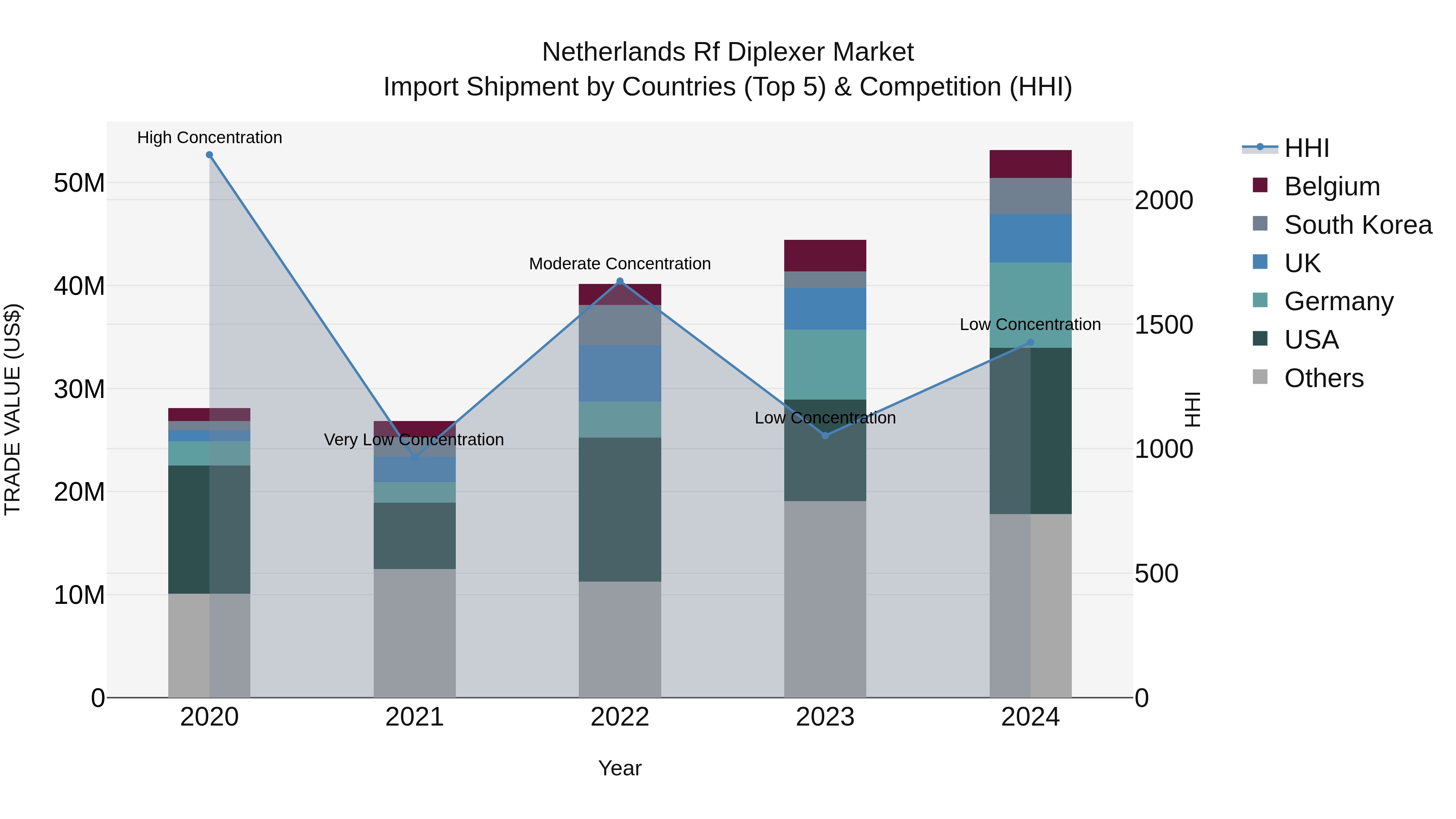Click the 40M y-axis tick label
Viewport: 1456px width, 819px height.
pos(79,286)
